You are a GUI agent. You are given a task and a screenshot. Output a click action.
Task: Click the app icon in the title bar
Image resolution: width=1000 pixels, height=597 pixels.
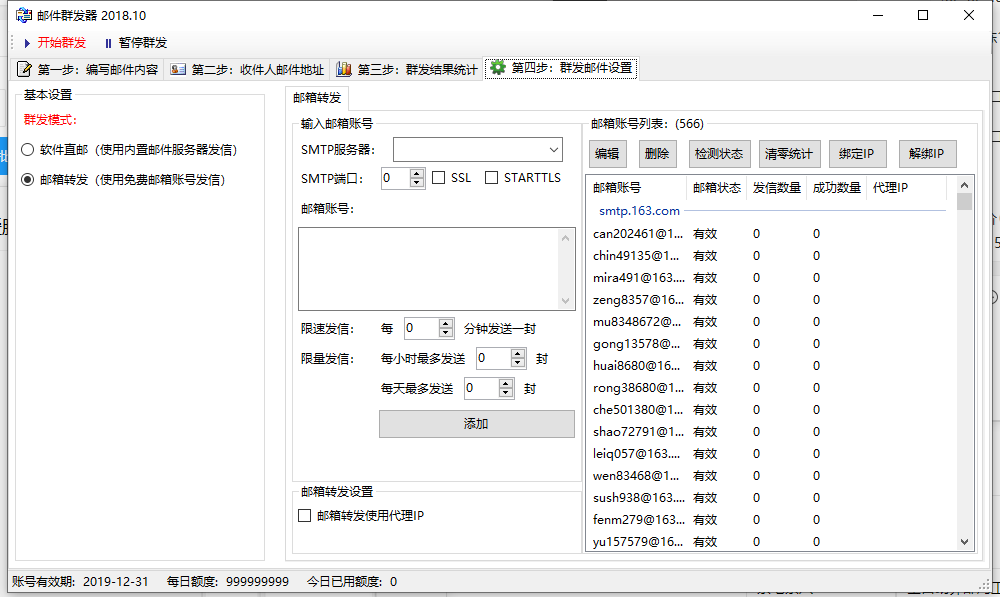click(24, 15)
